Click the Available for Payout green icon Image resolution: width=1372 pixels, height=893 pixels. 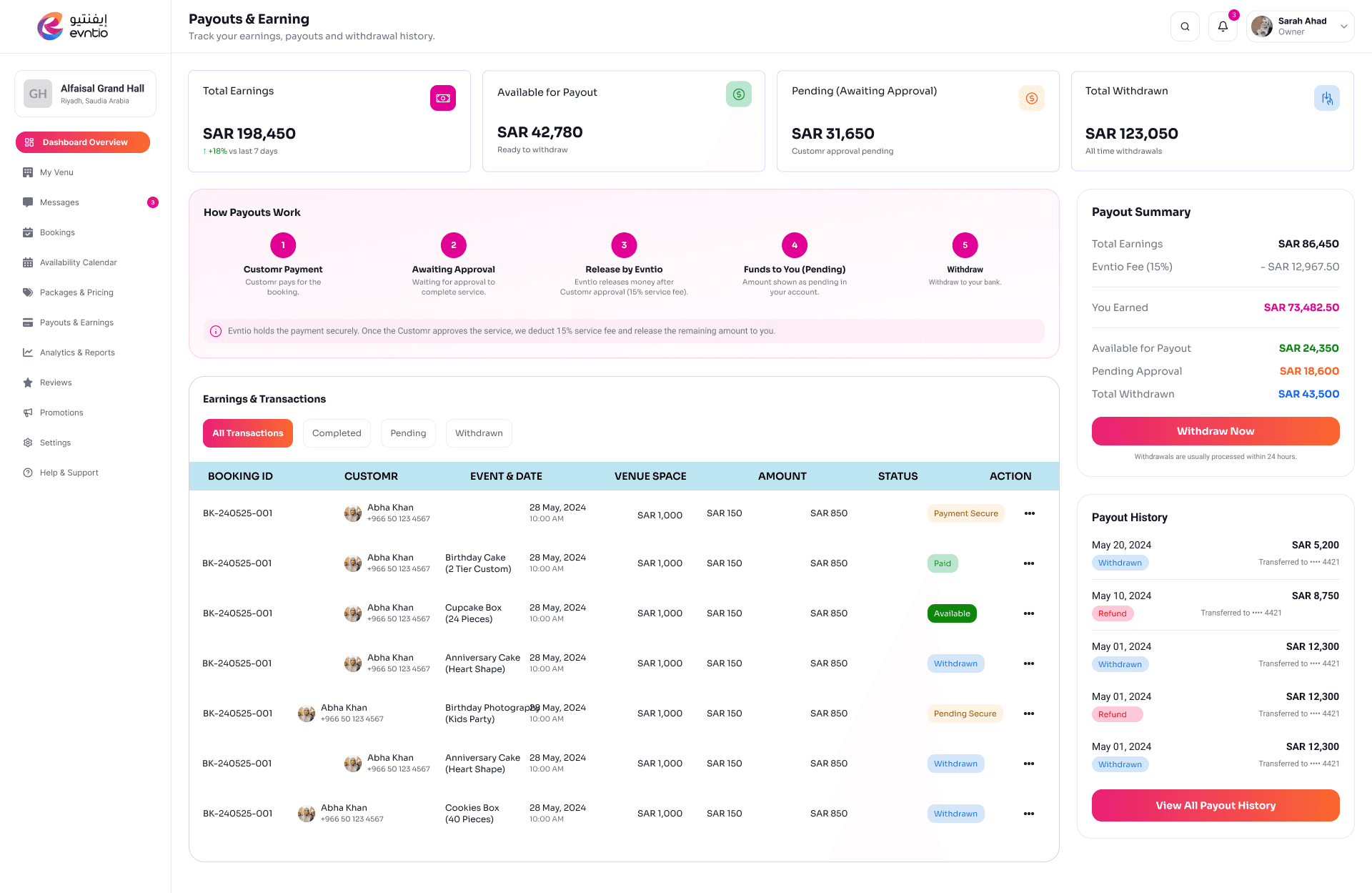click(739, 94)
